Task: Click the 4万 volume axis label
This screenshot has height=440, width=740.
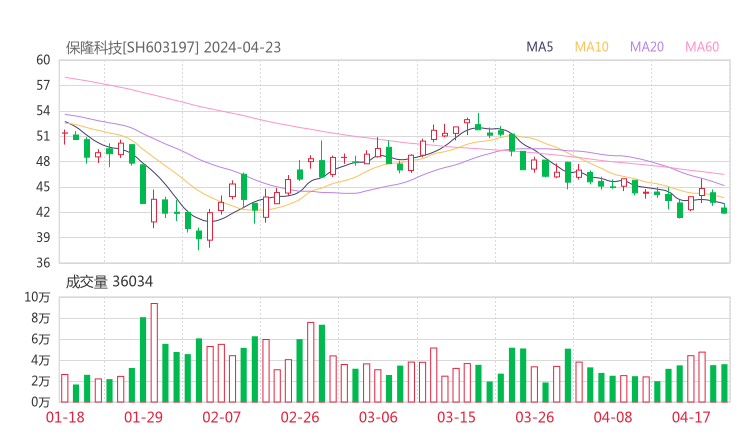Action: point(41,361)
